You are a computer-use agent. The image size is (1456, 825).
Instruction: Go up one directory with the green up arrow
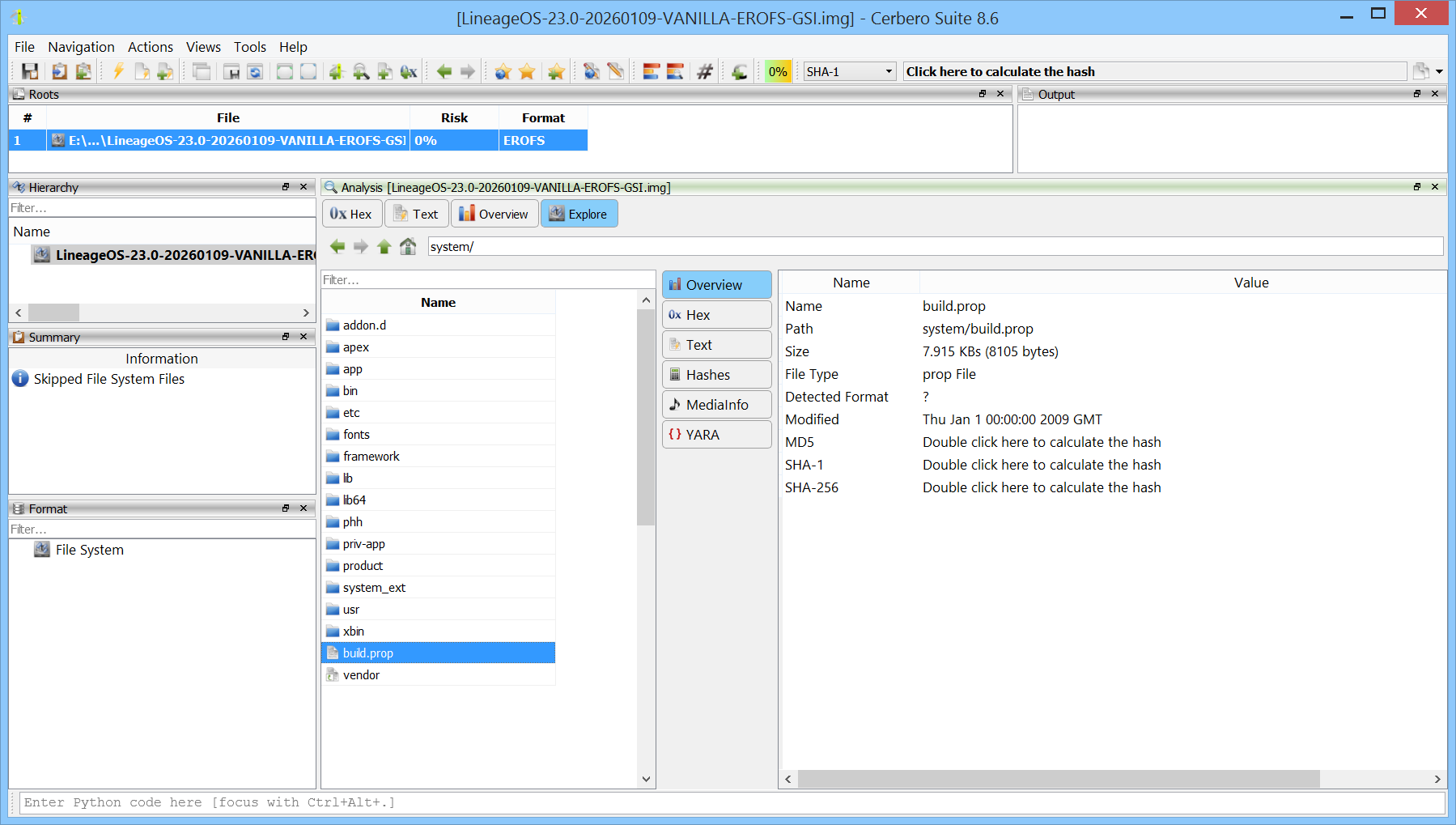384,247
